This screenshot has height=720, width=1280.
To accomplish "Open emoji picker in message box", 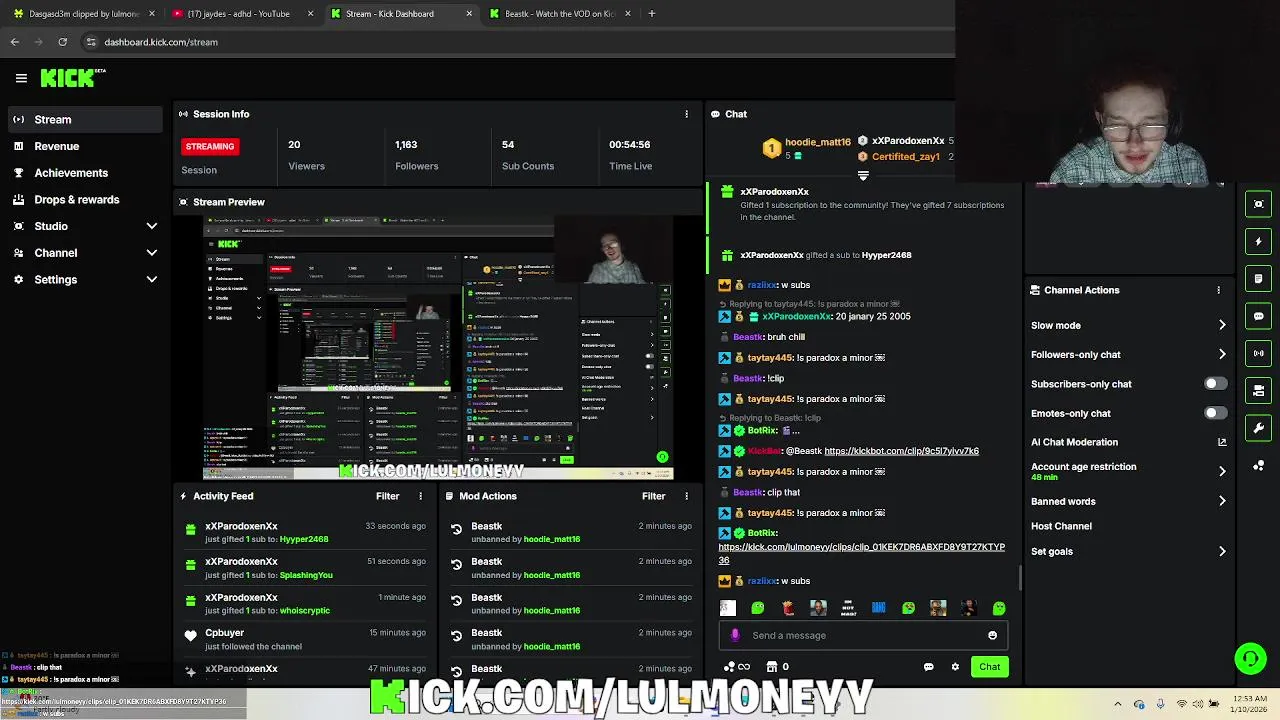I will [x=992, y=635].
